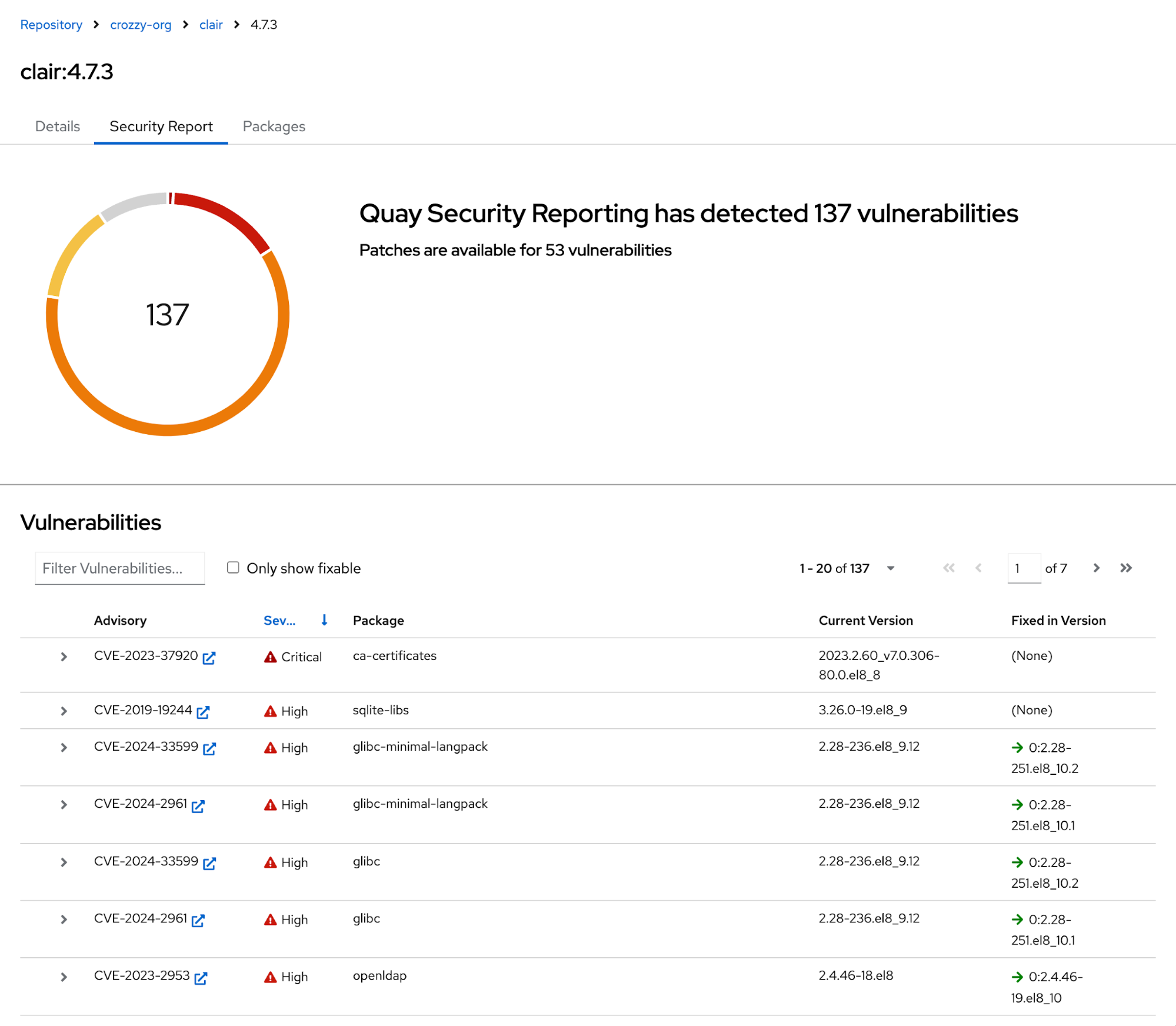The height and width of the screenshot is (1026, 1176).
Task: Click Critical severity warning icon for ca-certificates
Action: tap(270, 657)
